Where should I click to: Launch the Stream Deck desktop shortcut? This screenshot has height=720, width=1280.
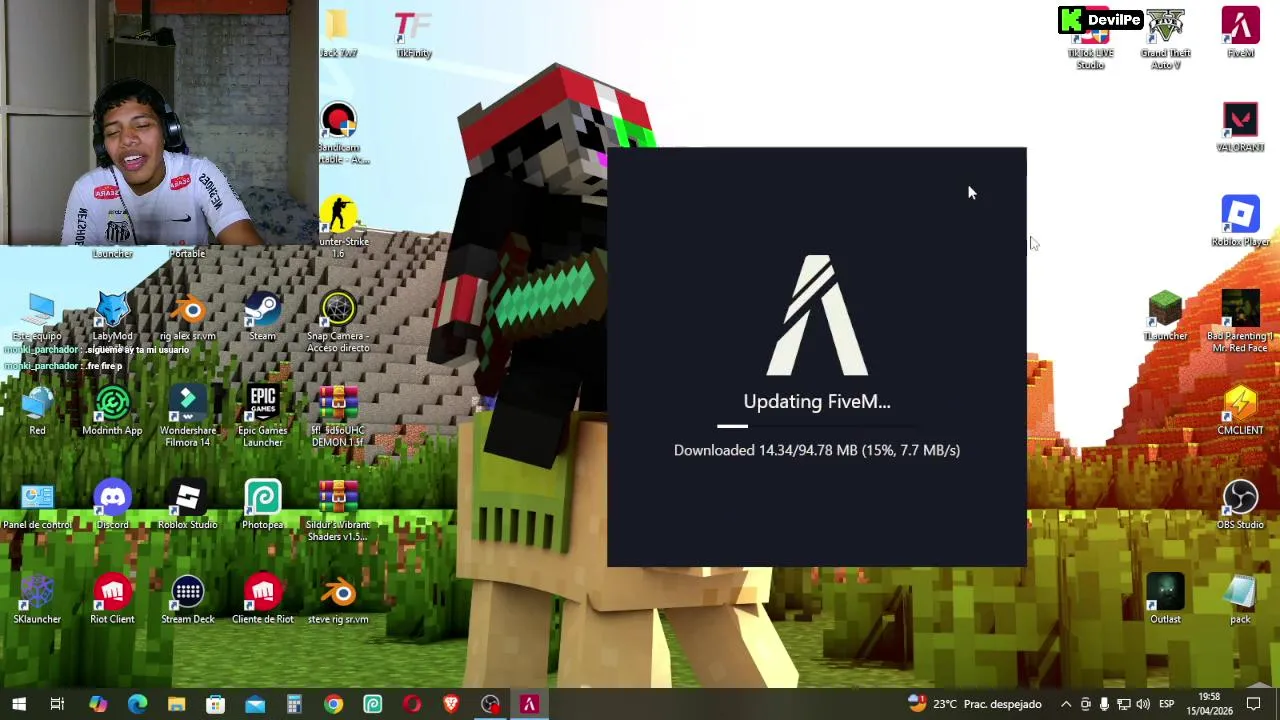187,600
